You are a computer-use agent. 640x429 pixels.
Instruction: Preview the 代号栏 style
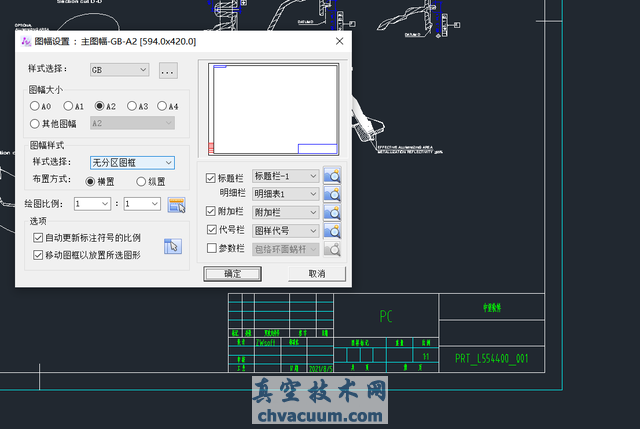[332, 231]
